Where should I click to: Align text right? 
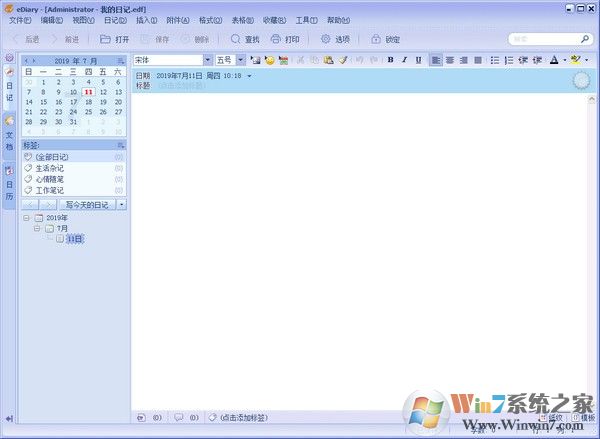(x=464, y=60)
